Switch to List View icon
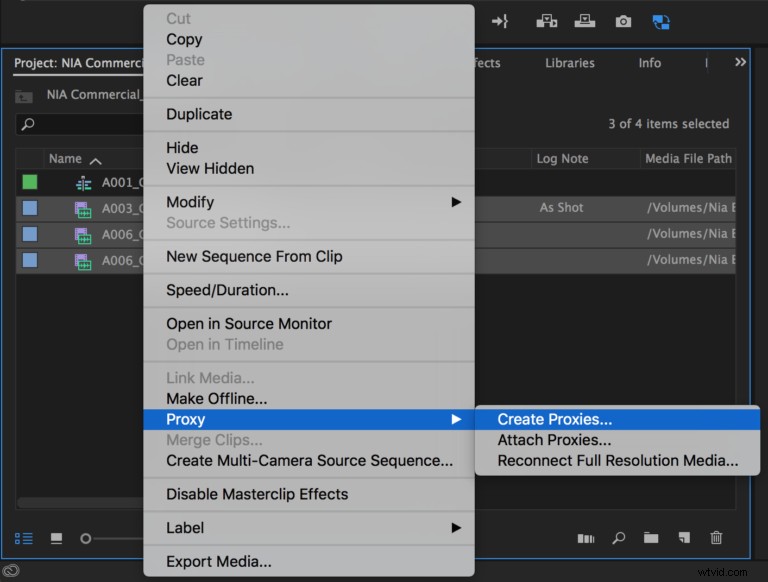 [x=24, y=538]
